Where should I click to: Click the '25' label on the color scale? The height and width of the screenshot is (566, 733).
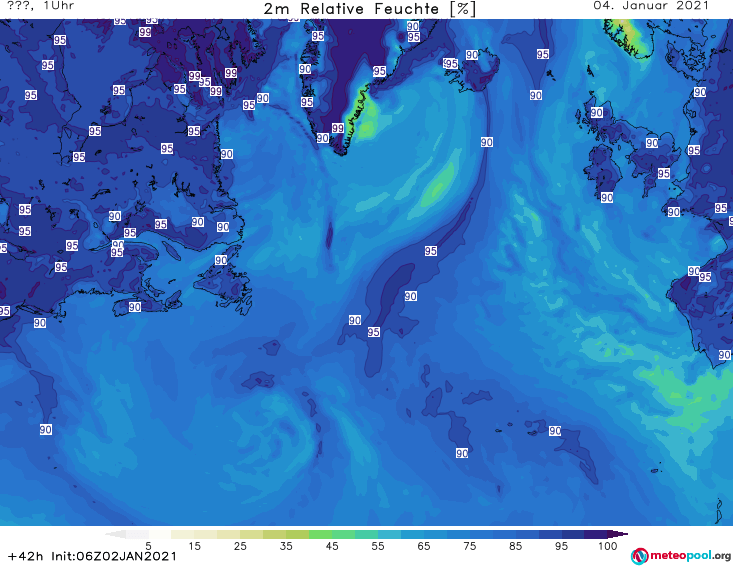[240, 546]
